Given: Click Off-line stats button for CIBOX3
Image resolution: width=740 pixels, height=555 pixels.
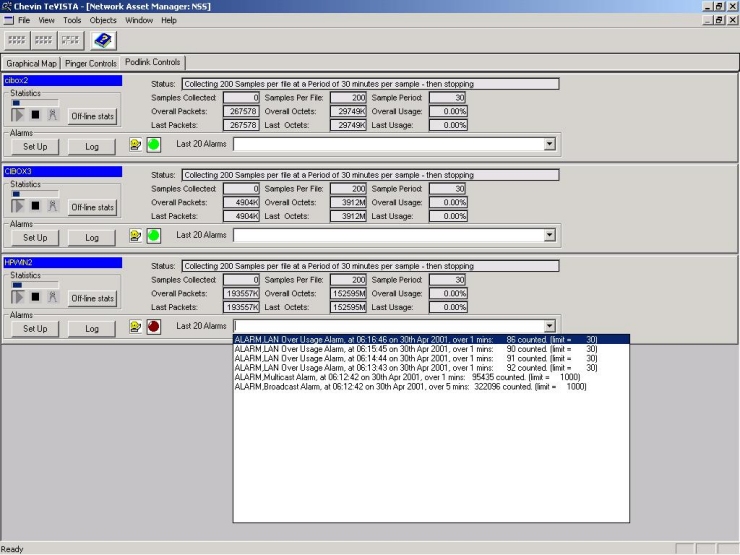Looking at the screenshot, I should 92,207.
